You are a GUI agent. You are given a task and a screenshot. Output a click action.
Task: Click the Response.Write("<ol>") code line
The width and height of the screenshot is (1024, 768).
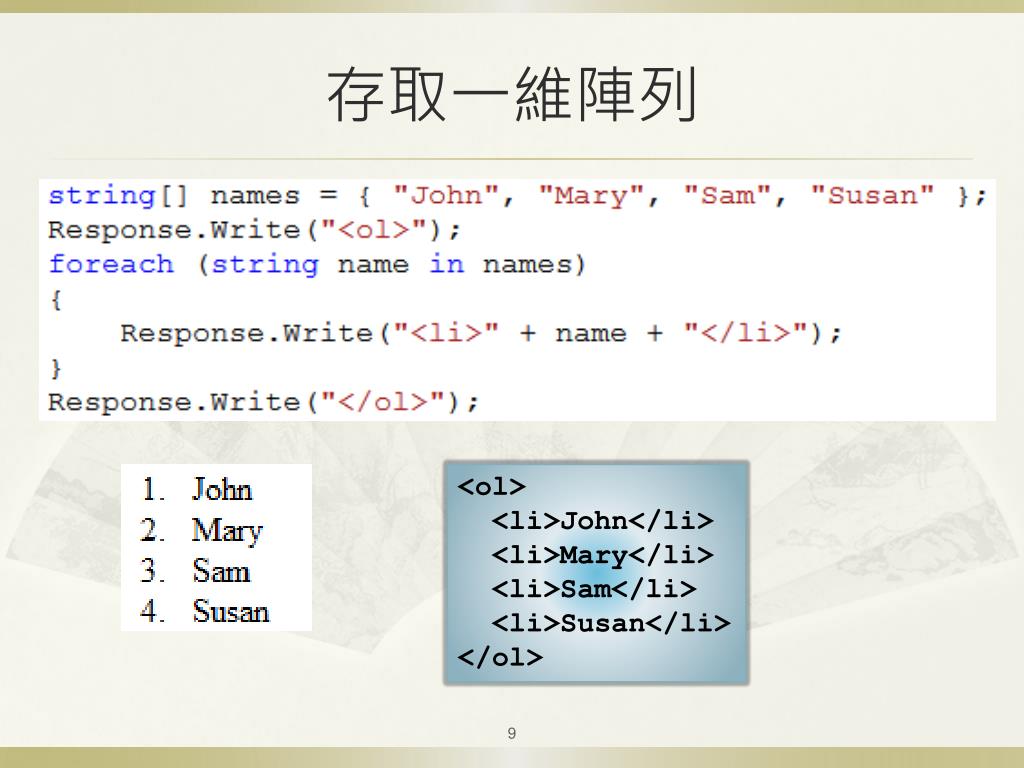tap(255, 230)
